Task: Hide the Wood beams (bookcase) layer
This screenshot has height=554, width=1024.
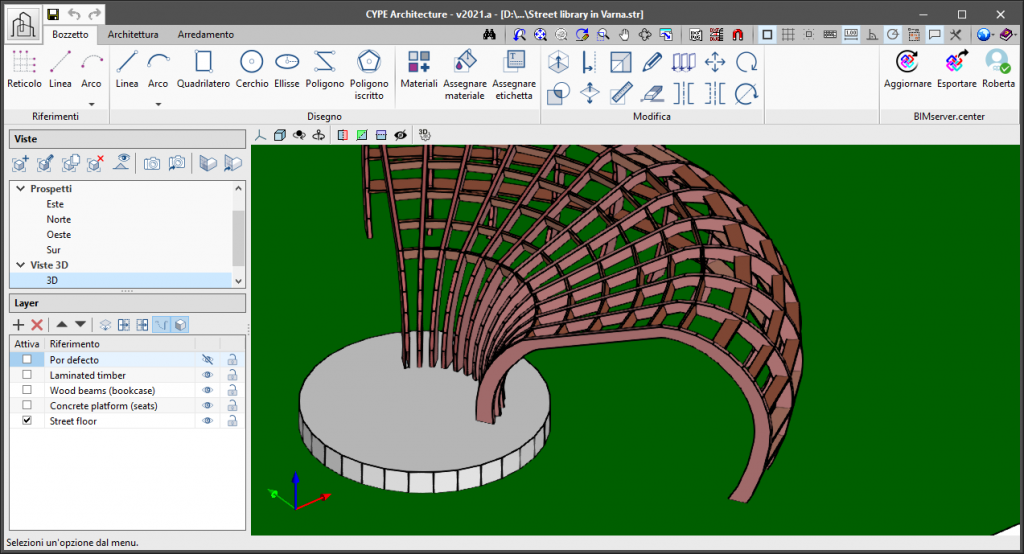Action: 208,391
